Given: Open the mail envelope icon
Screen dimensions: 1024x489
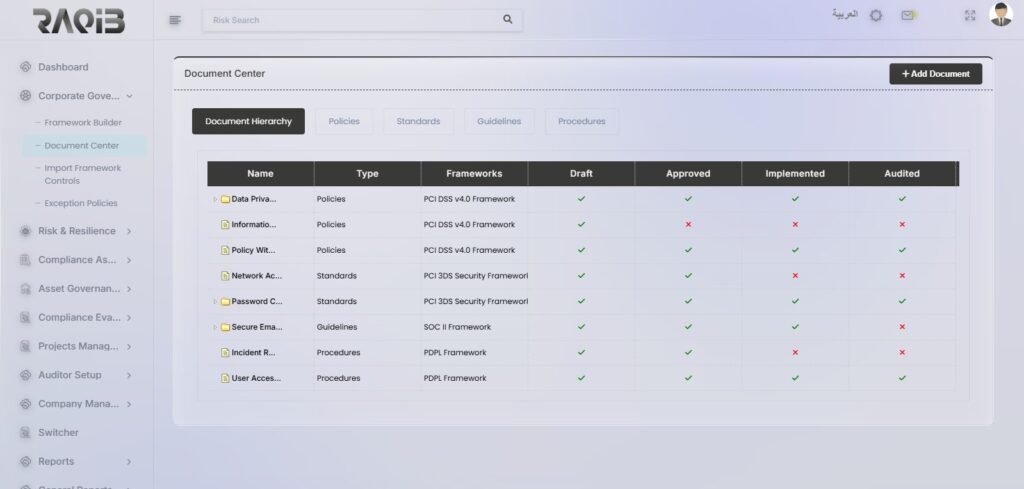Looking at the screenshot, I should pos(907,16).
